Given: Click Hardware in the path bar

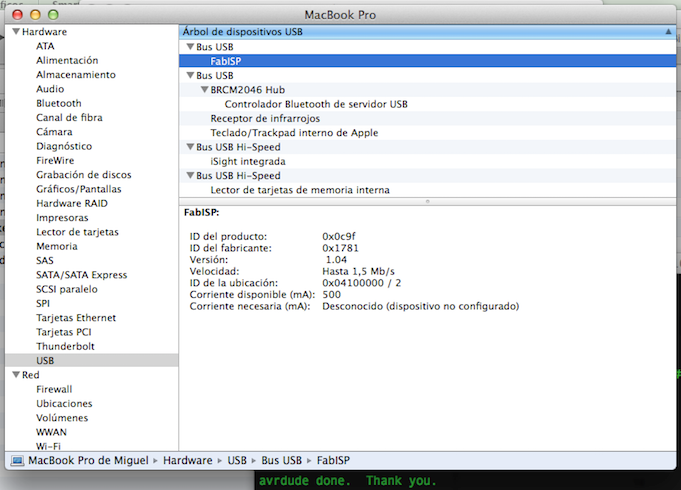Looking at the screenshot, I should click(188, 460).
